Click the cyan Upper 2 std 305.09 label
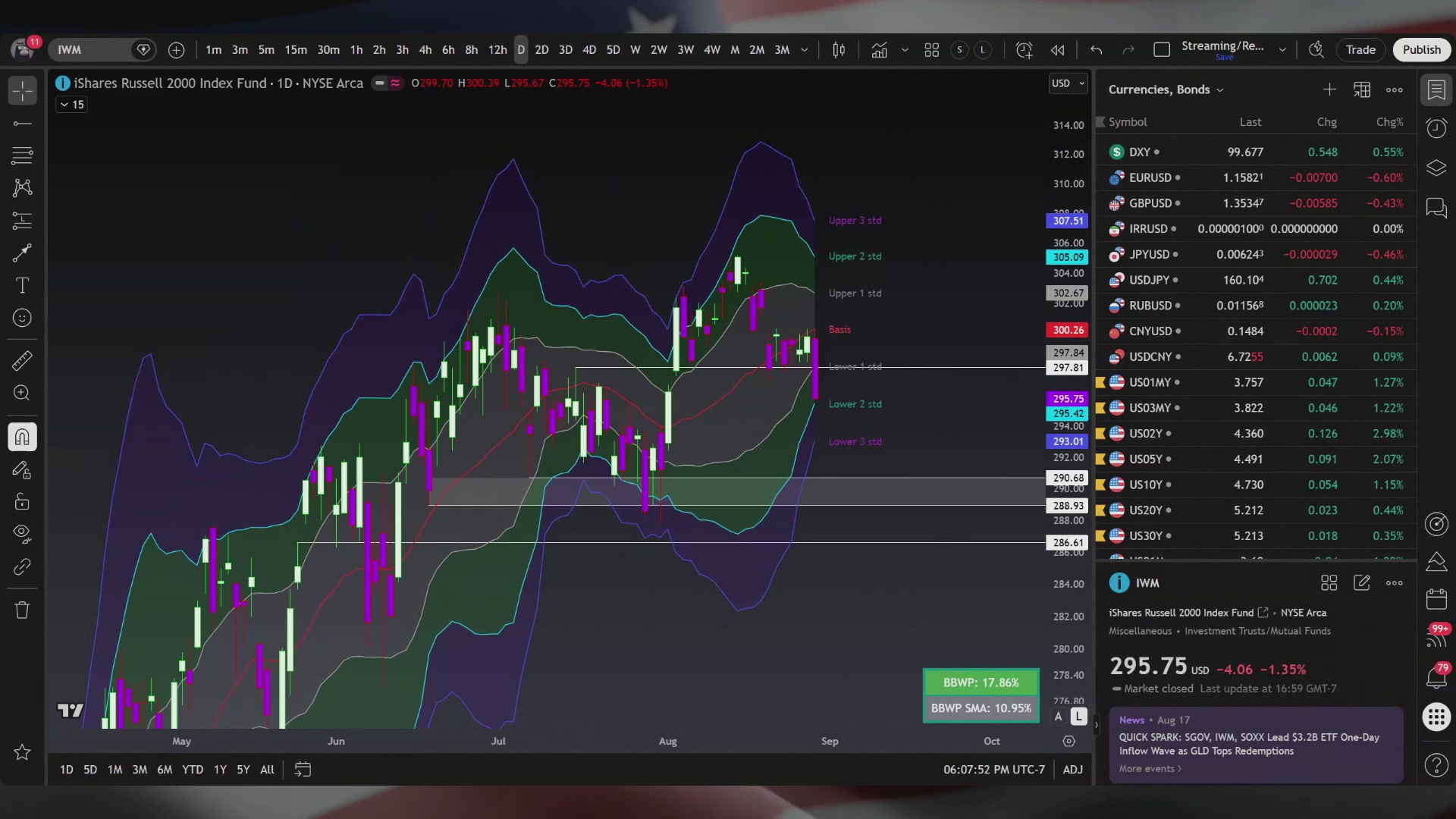This screenshot has height=819, width=1456. coord(1068,257)
